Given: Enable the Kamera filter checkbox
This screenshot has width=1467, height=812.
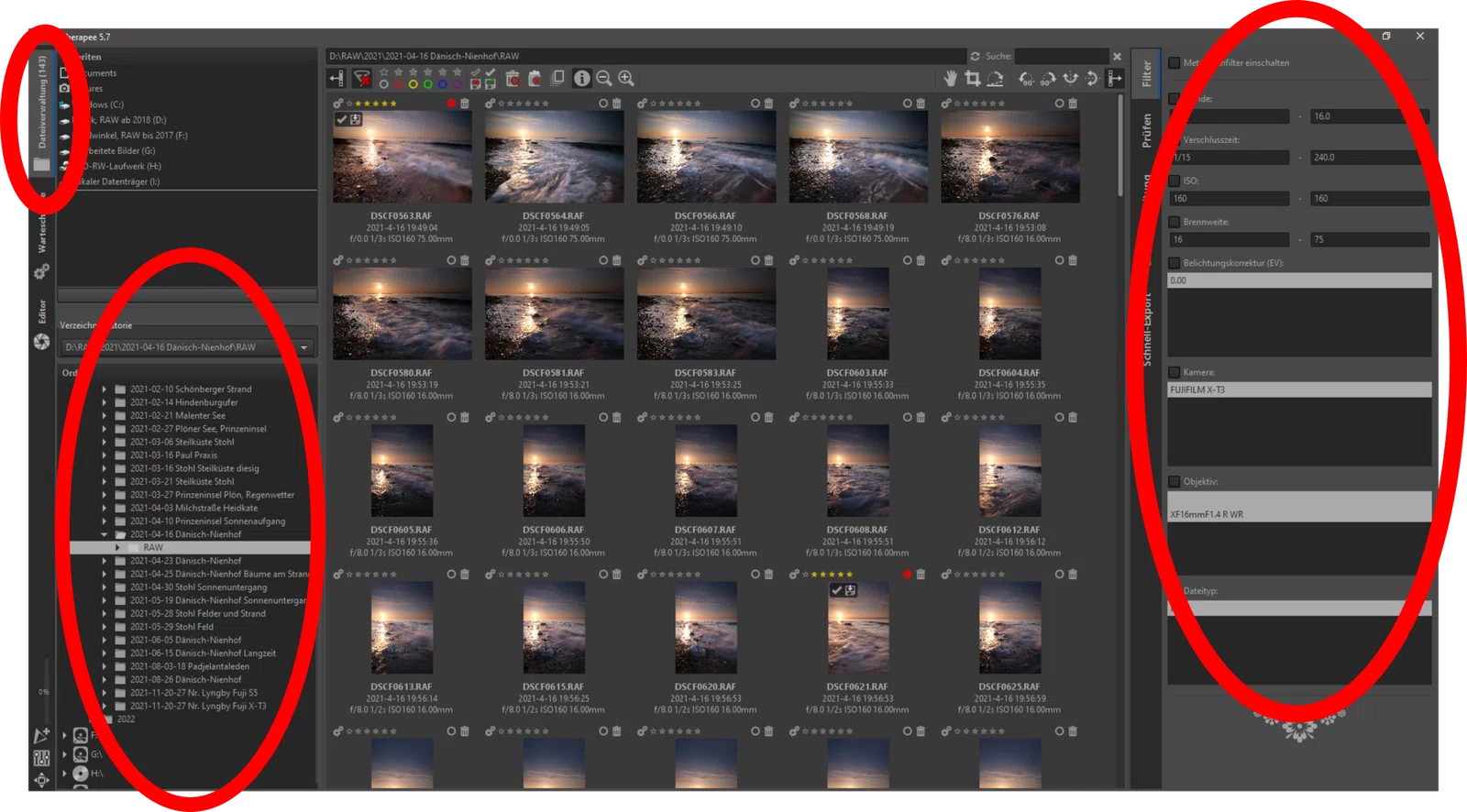Looking at the screenshot, I should tap(1174, 372).
